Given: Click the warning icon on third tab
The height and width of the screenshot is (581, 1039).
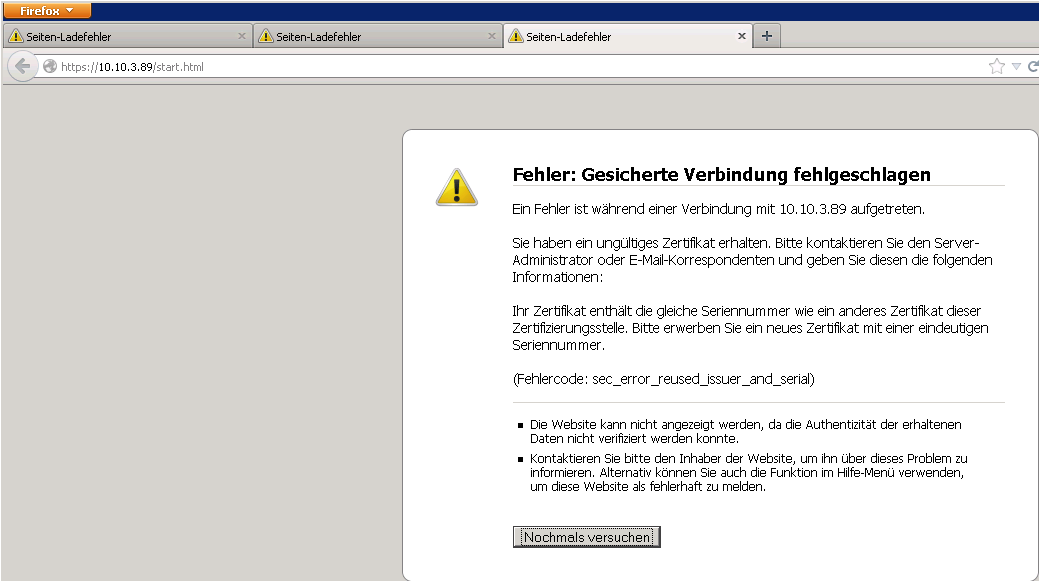Looking at the screenshot, I should click(516, 37).
